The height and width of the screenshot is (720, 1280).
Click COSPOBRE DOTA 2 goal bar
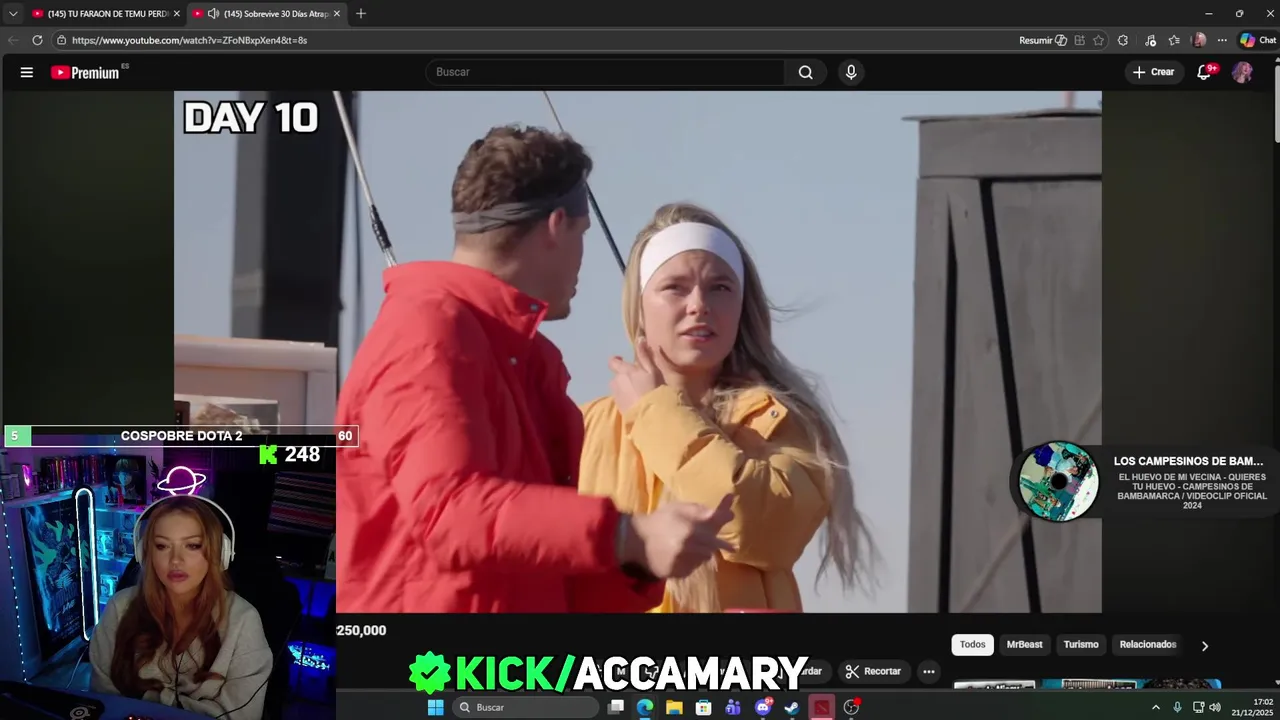[181, 436]
